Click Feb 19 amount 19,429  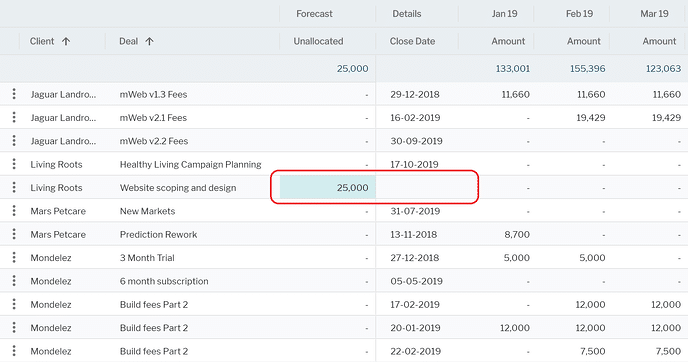pos(591,118)
